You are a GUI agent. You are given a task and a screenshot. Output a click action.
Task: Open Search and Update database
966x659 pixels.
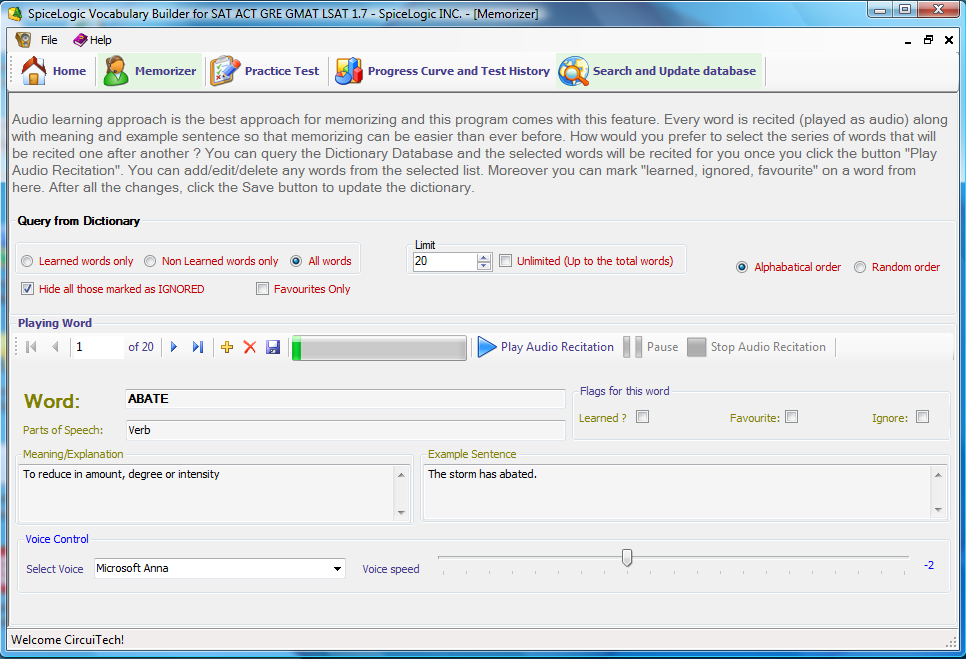[658, 71]
